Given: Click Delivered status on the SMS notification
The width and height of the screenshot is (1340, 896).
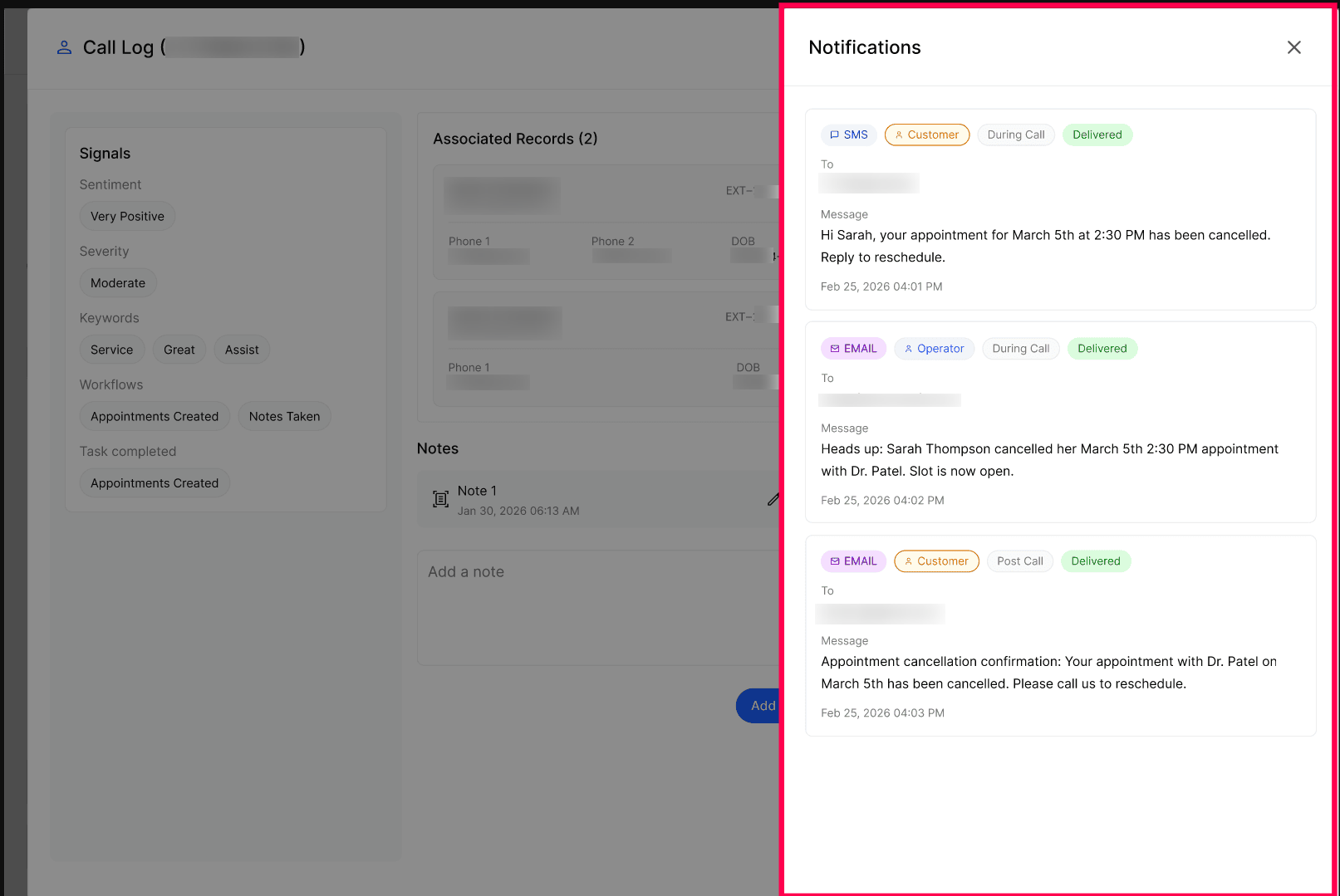Looking at the screenshot, I should 1097,135.
